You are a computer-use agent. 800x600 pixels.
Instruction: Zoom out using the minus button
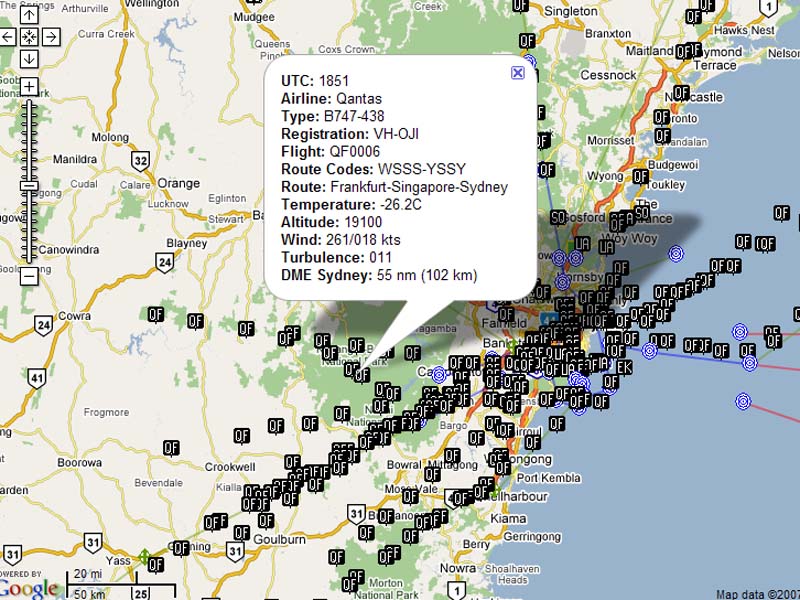pyautogui.click(x=29, y=277)
